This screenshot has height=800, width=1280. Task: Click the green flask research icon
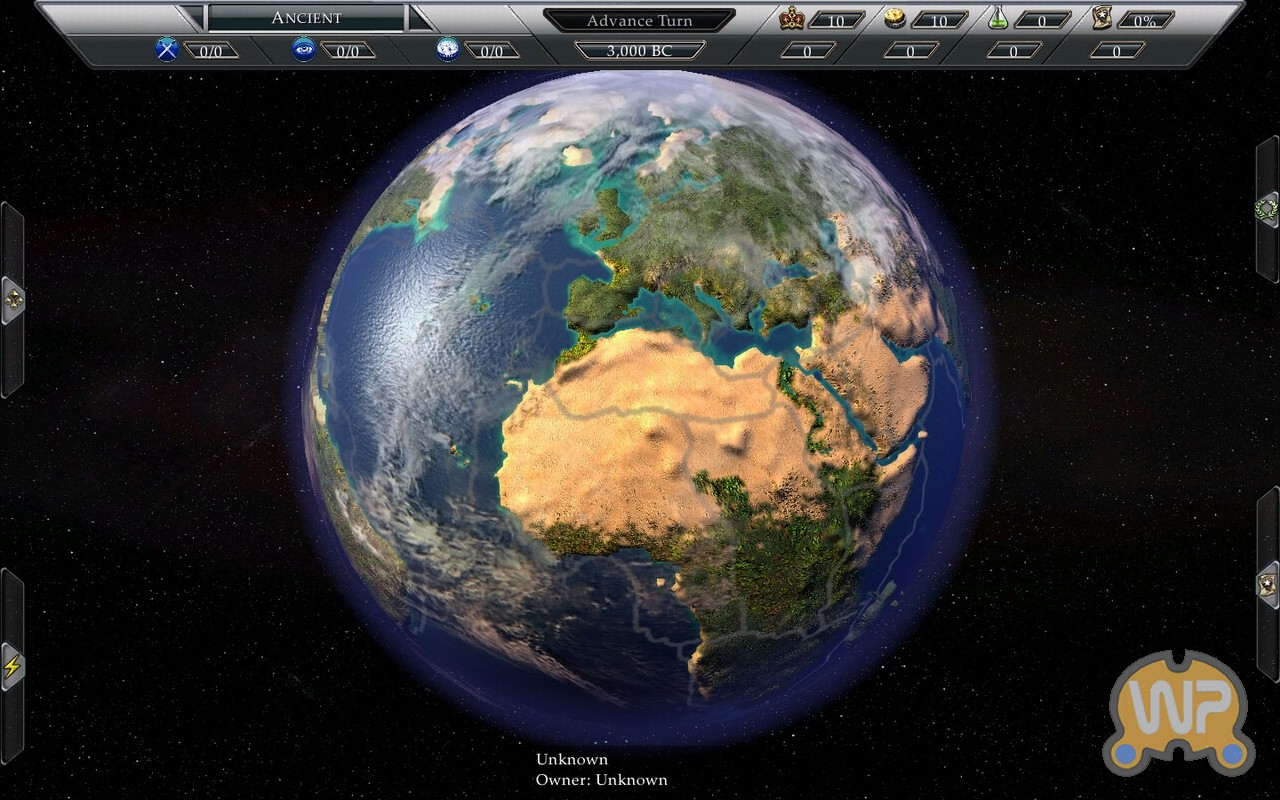[x=997, y=18]
